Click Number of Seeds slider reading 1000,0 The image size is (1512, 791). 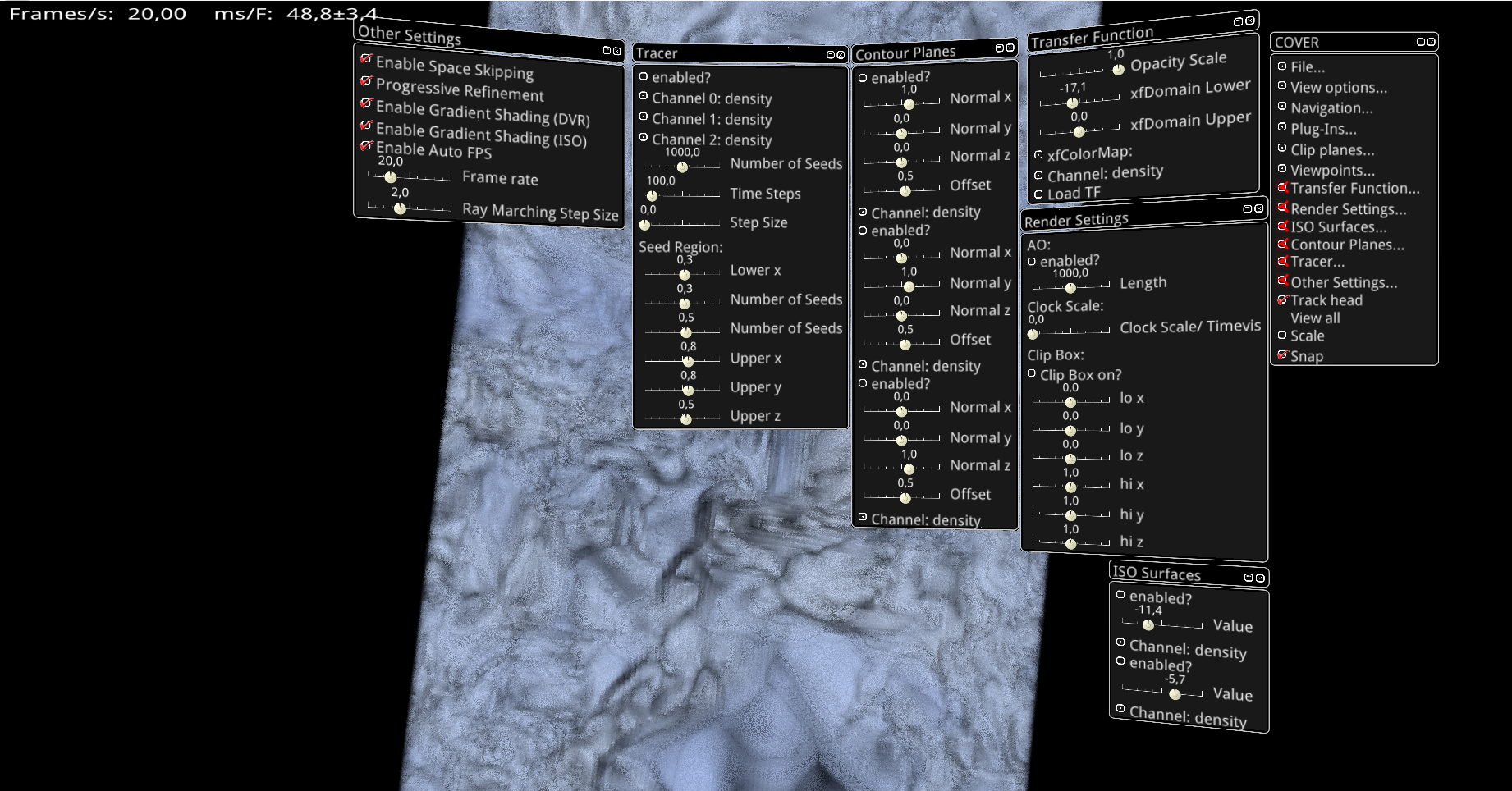(682, 167)
